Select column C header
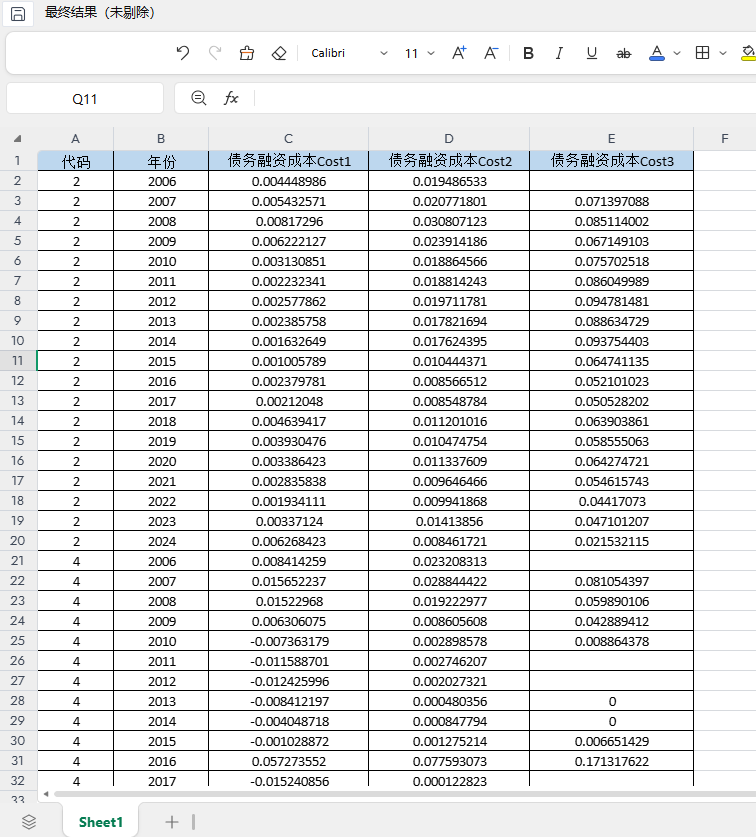 click(x=288, y=139)
